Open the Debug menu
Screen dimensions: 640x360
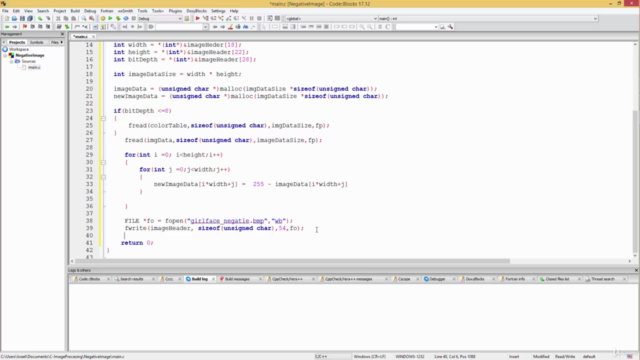pyautogui.click(x=90, y=11)
